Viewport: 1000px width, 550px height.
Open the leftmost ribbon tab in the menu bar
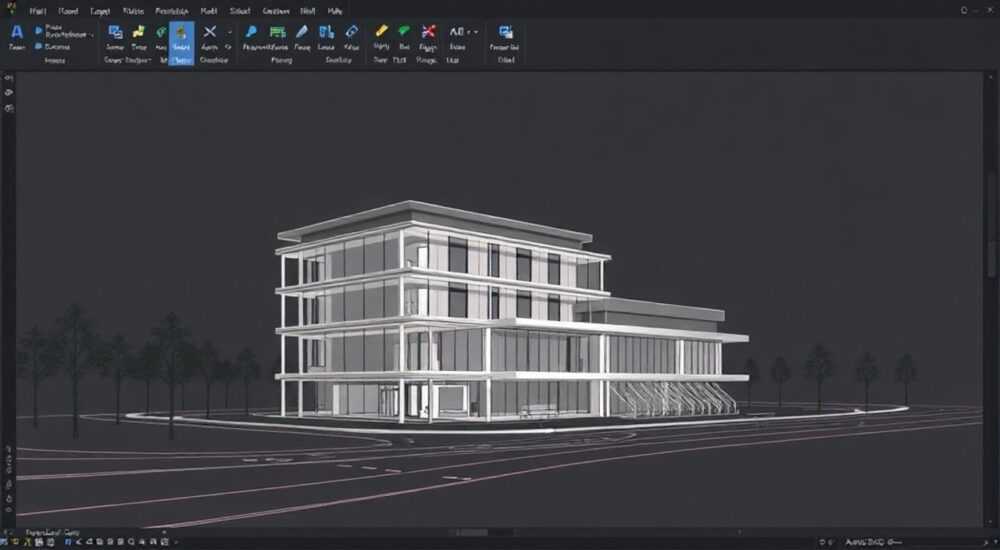coord(38,11)
